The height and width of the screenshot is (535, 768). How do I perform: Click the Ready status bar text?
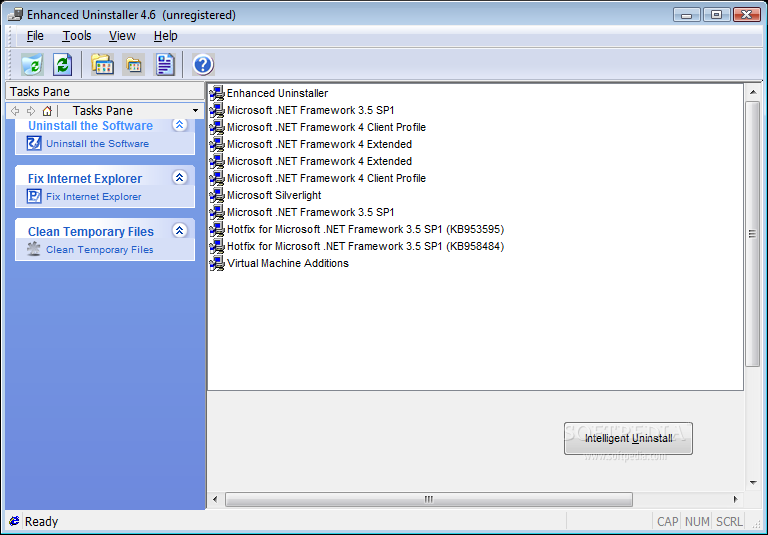tap(42, 521)
